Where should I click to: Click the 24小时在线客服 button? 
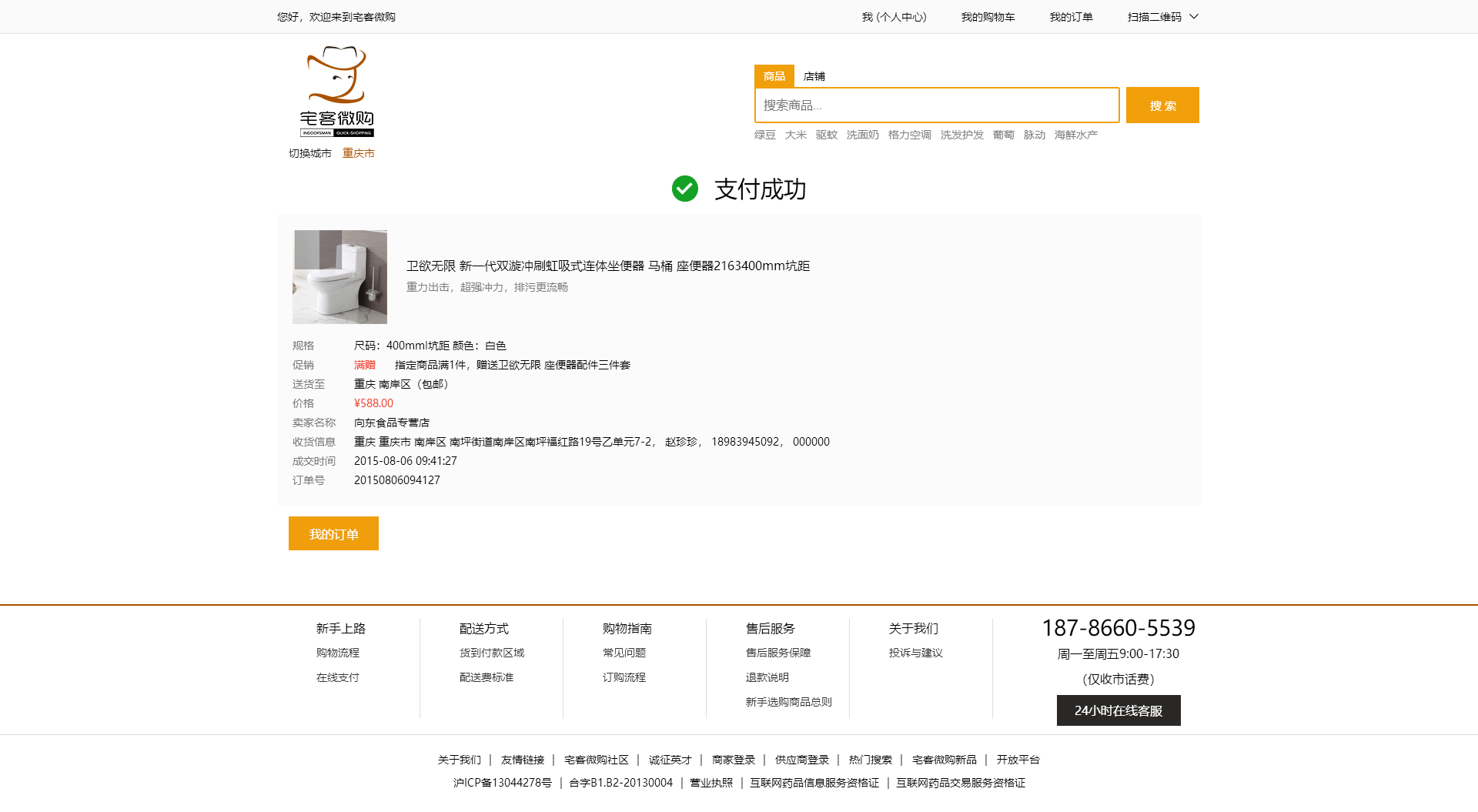[1118, 710]
